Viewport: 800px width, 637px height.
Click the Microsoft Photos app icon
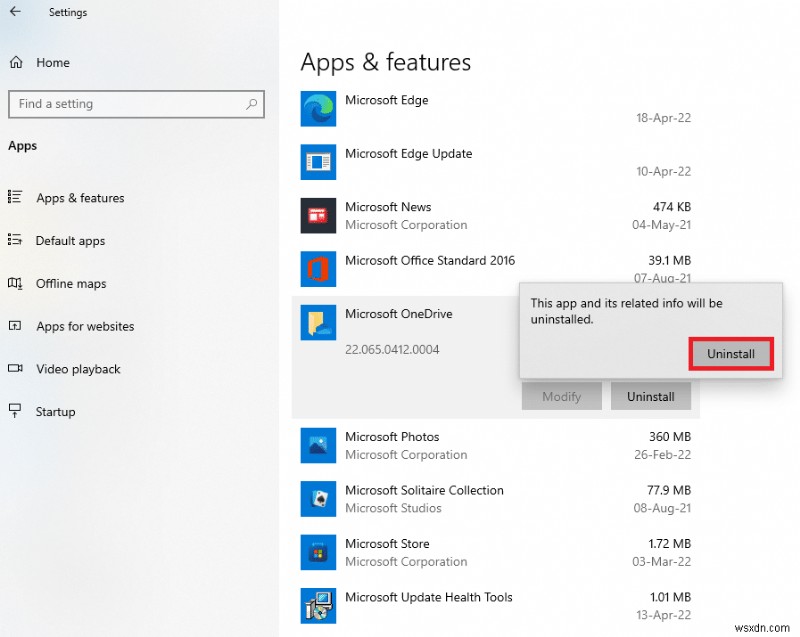click(318, 445)
